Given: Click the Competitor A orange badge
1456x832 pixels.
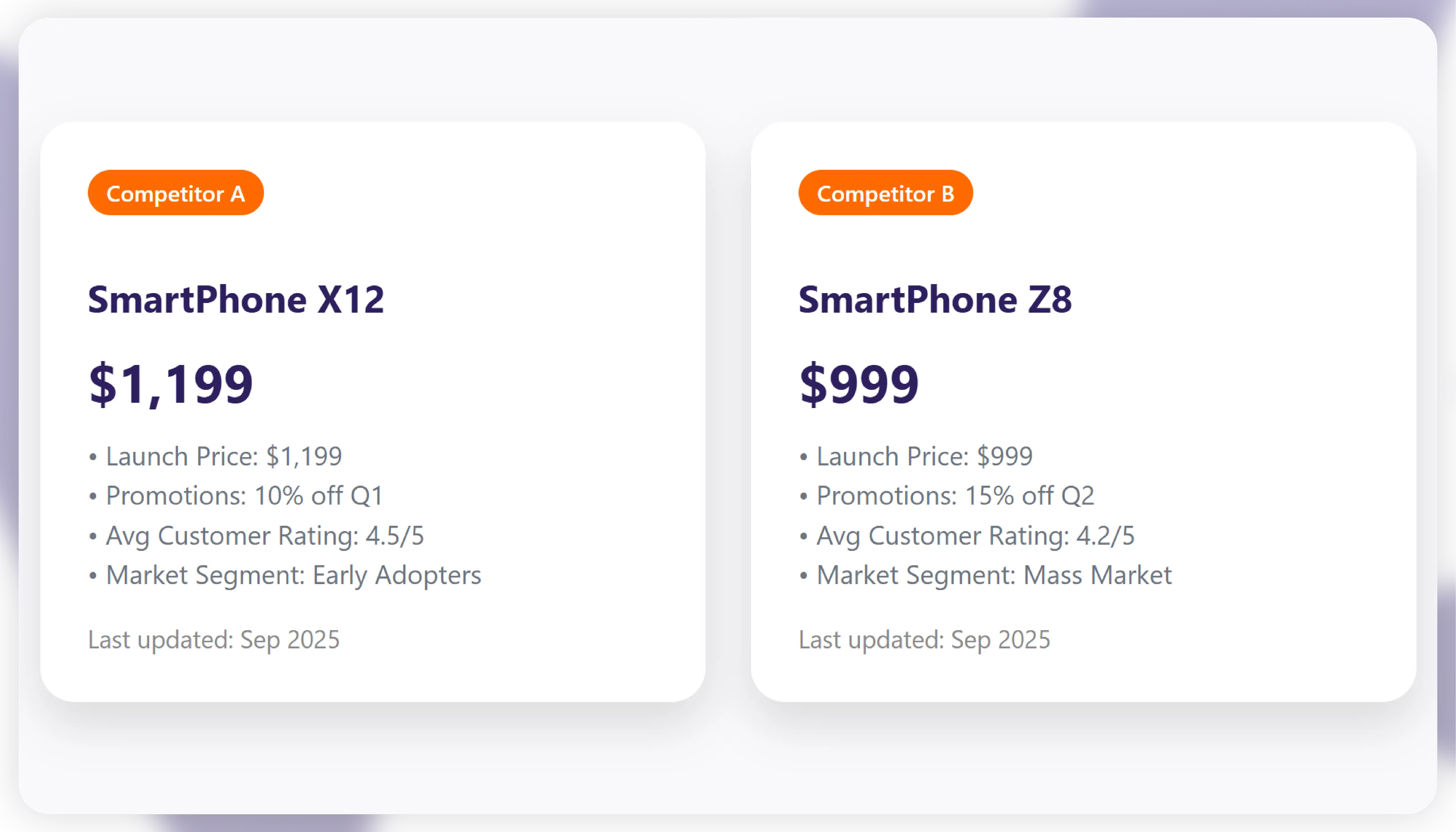Looking at the screenshot, I should point(175,193).
